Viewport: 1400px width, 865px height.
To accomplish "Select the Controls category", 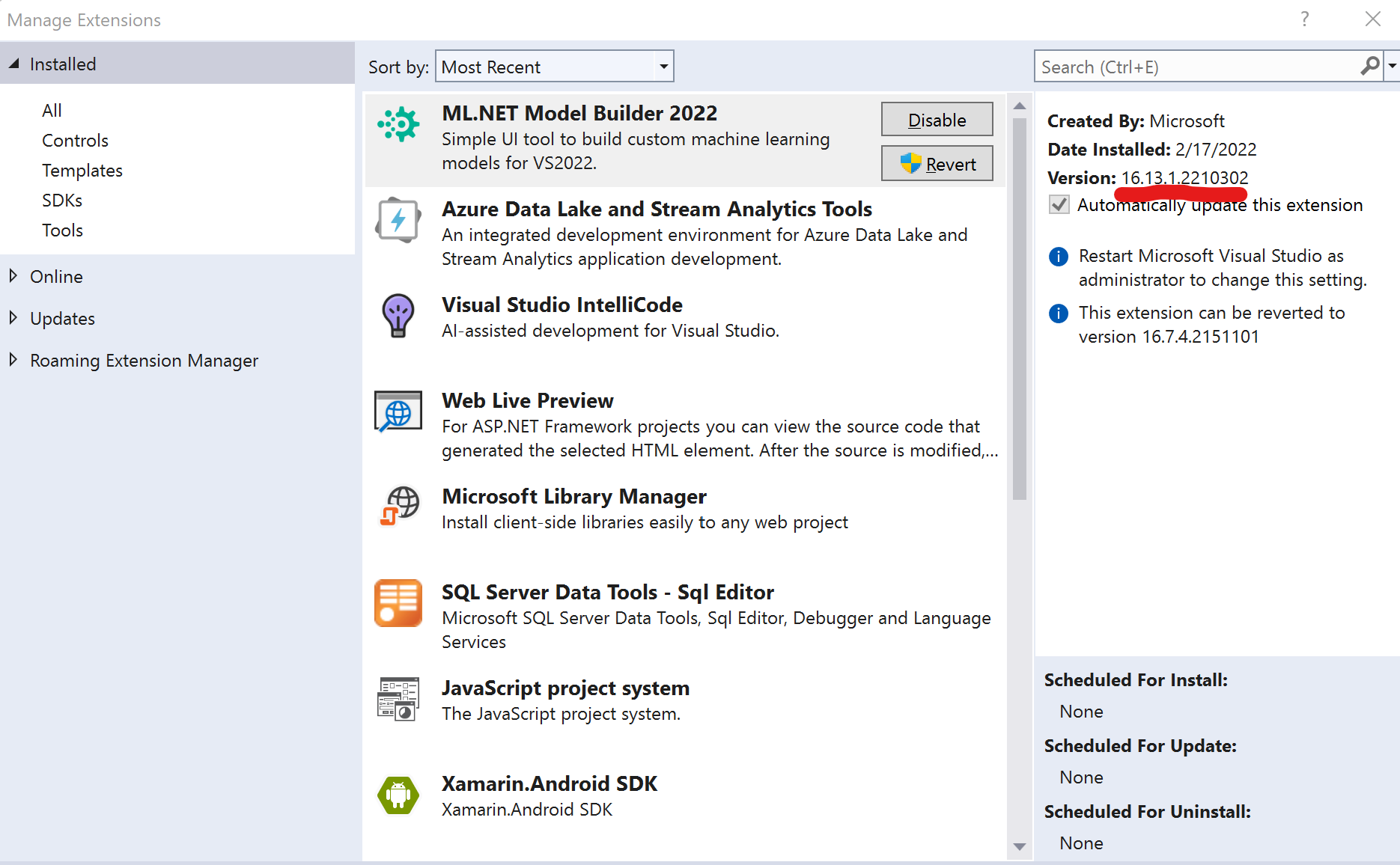I will point(75,140).
